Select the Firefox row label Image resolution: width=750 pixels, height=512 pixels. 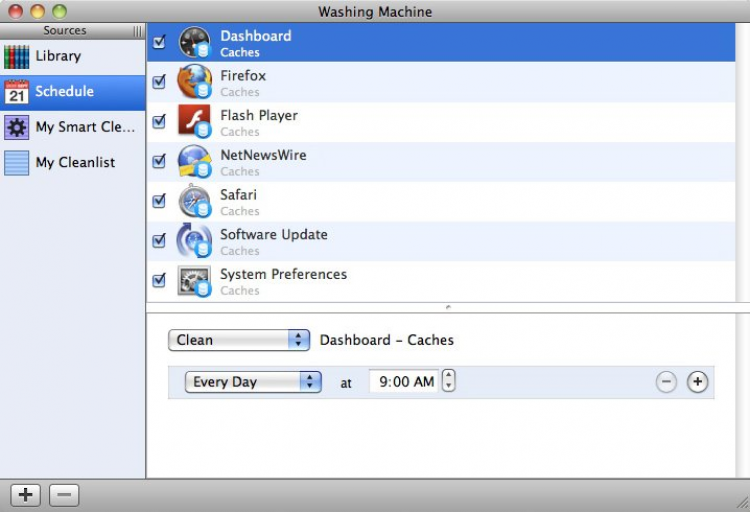tap(243, 76)
